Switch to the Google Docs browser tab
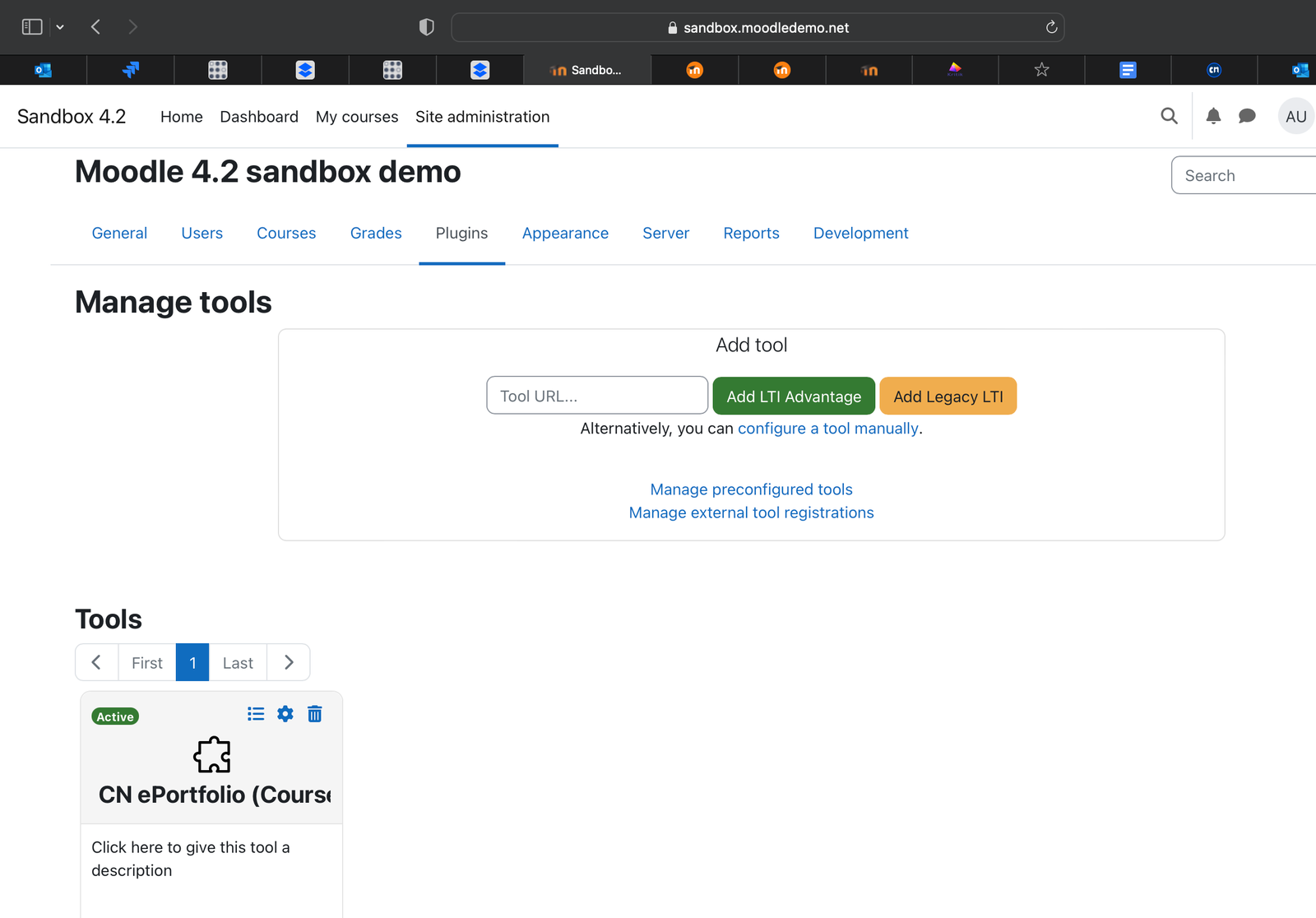Screen dimensions: 1316x918 [1128, 70]
